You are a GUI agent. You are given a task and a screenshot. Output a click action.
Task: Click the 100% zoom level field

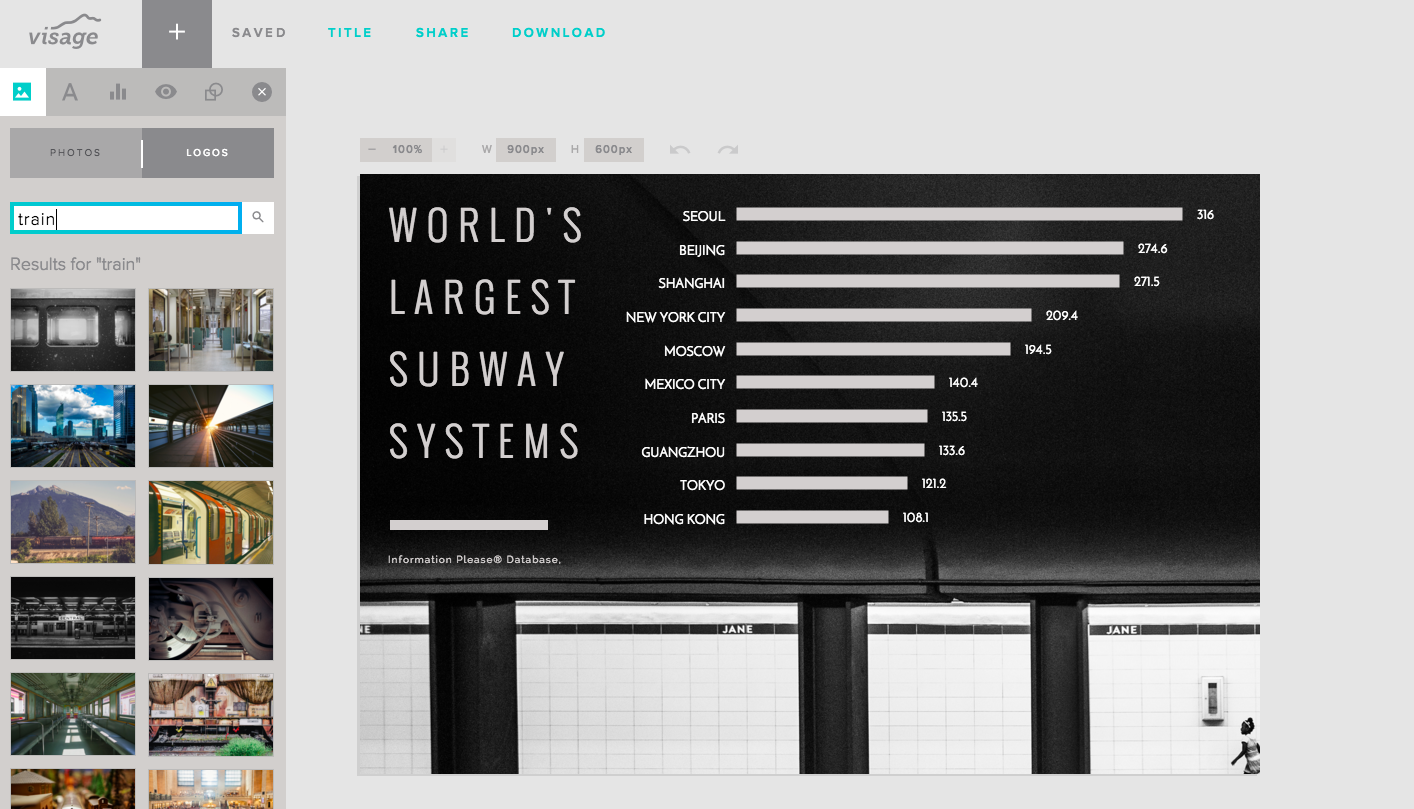coord(408,150)
